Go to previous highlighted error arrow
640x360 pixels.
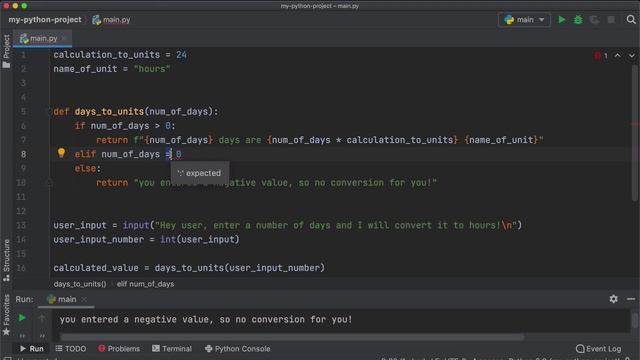click(618, 56)
